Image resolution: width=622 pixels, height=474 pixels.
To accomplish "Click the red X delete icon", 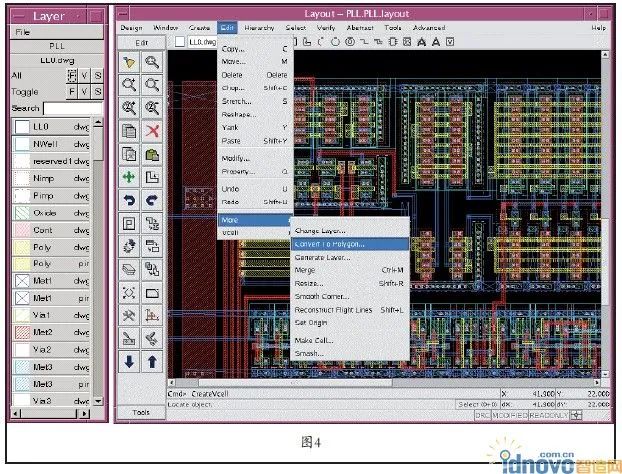I will [x=152, y=130].
